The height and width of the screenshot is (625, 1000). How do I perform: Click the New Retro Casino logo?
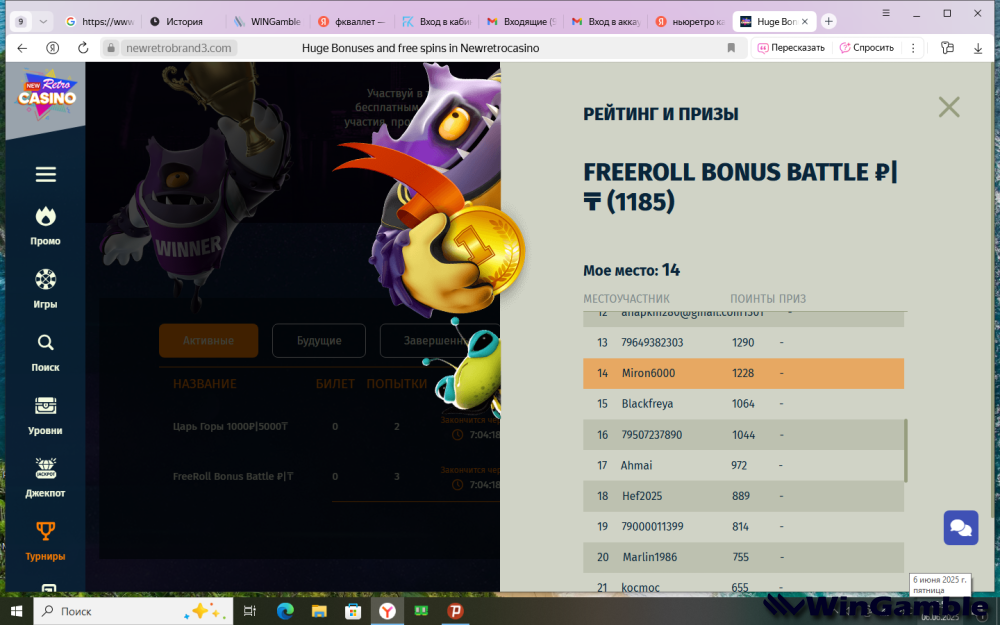click(47, 96)
